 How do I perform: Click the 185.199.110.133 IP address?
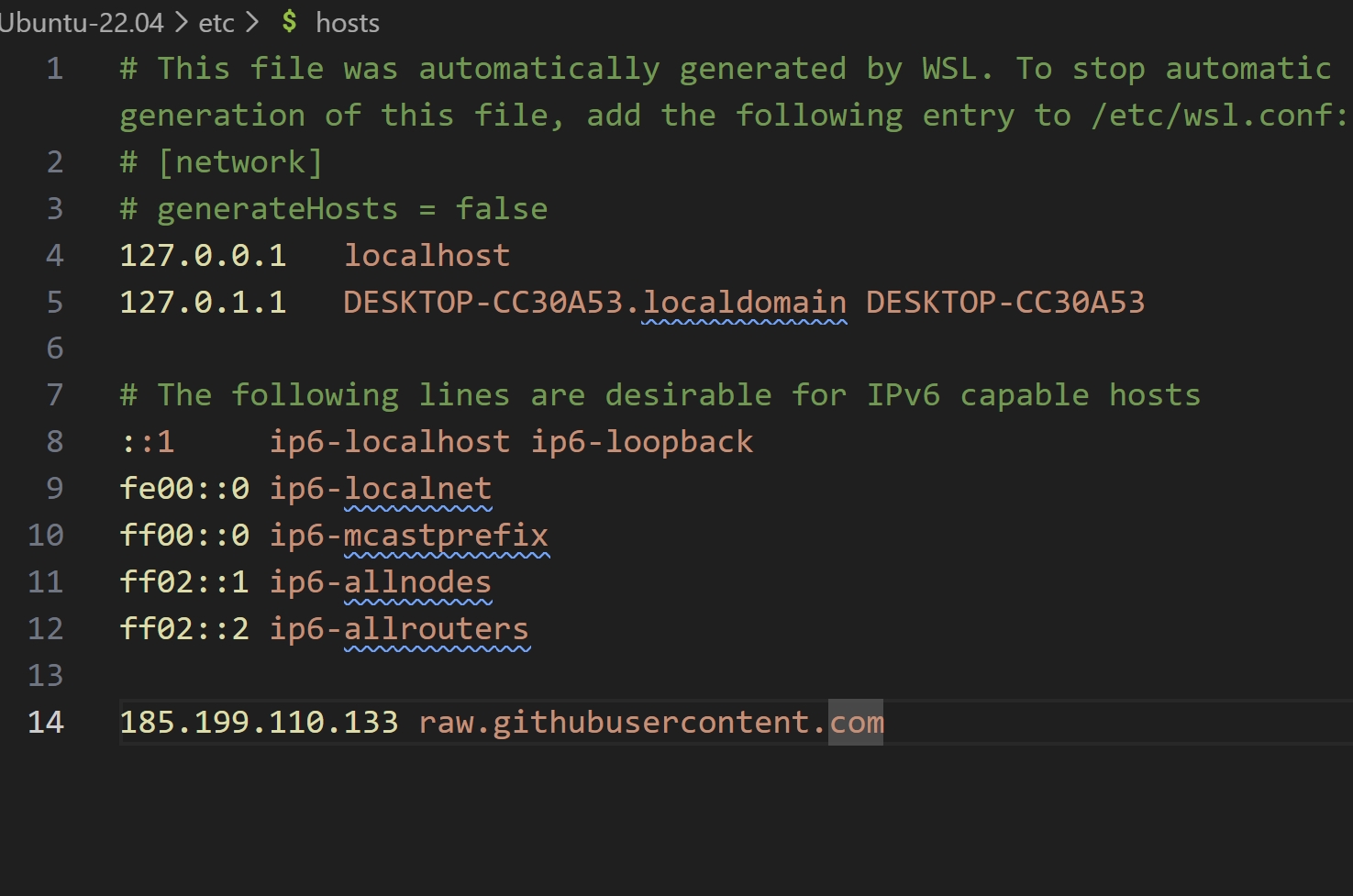click(259, 723)
